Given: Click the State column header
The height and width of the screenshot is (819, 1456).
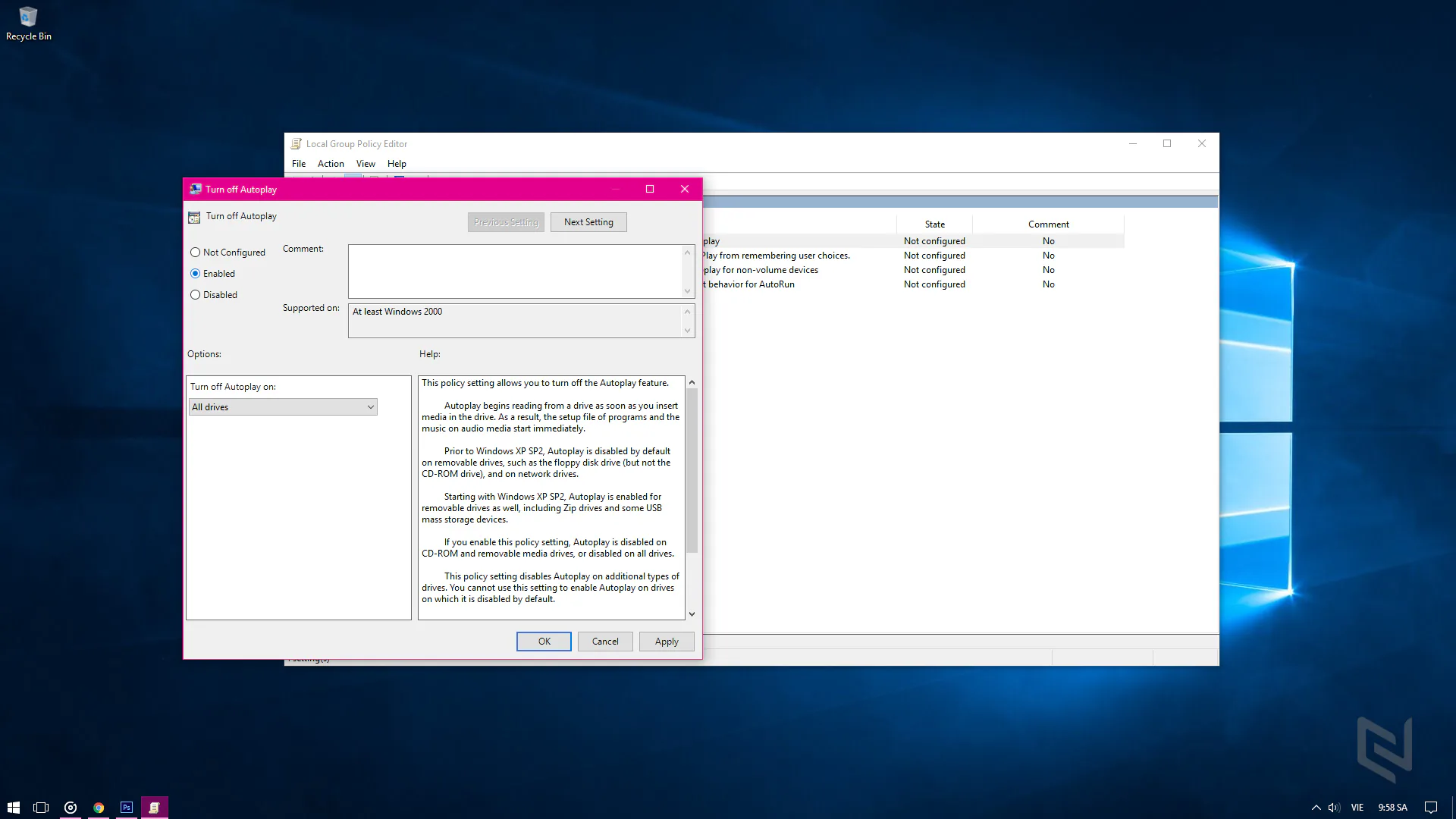Looking at the screenshot, I should (934, 224).
